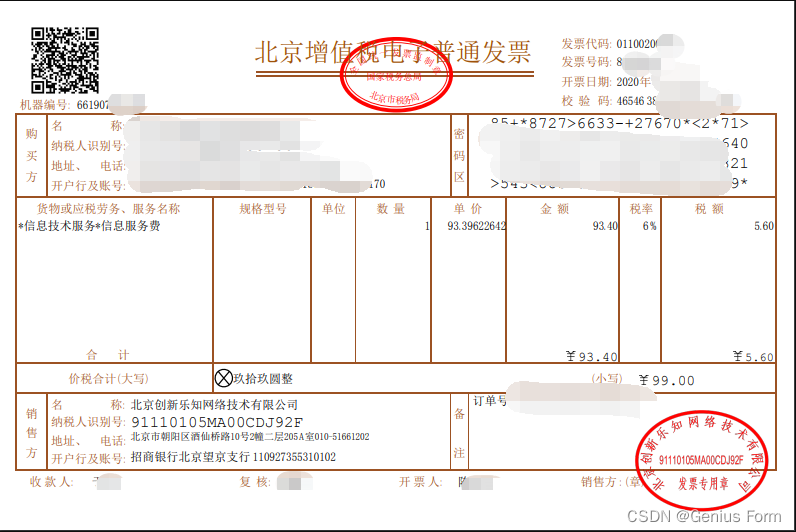Click the 发票号码 label

[586, 62]
